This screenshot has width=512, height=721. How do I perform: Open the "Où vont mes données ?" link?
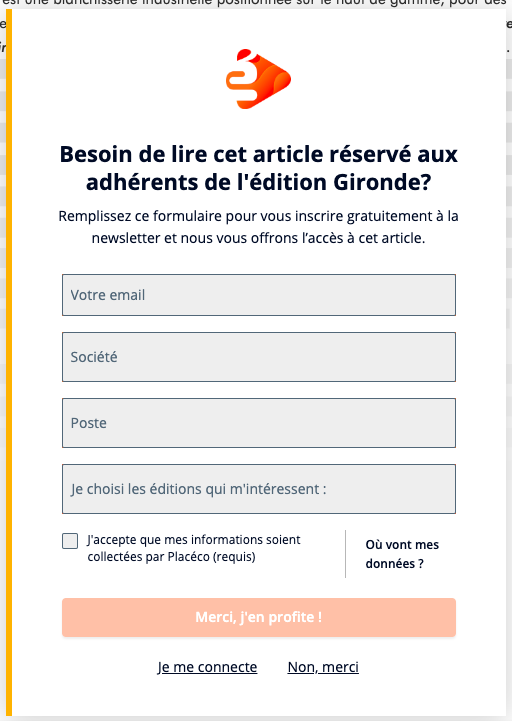pos(402,554)
